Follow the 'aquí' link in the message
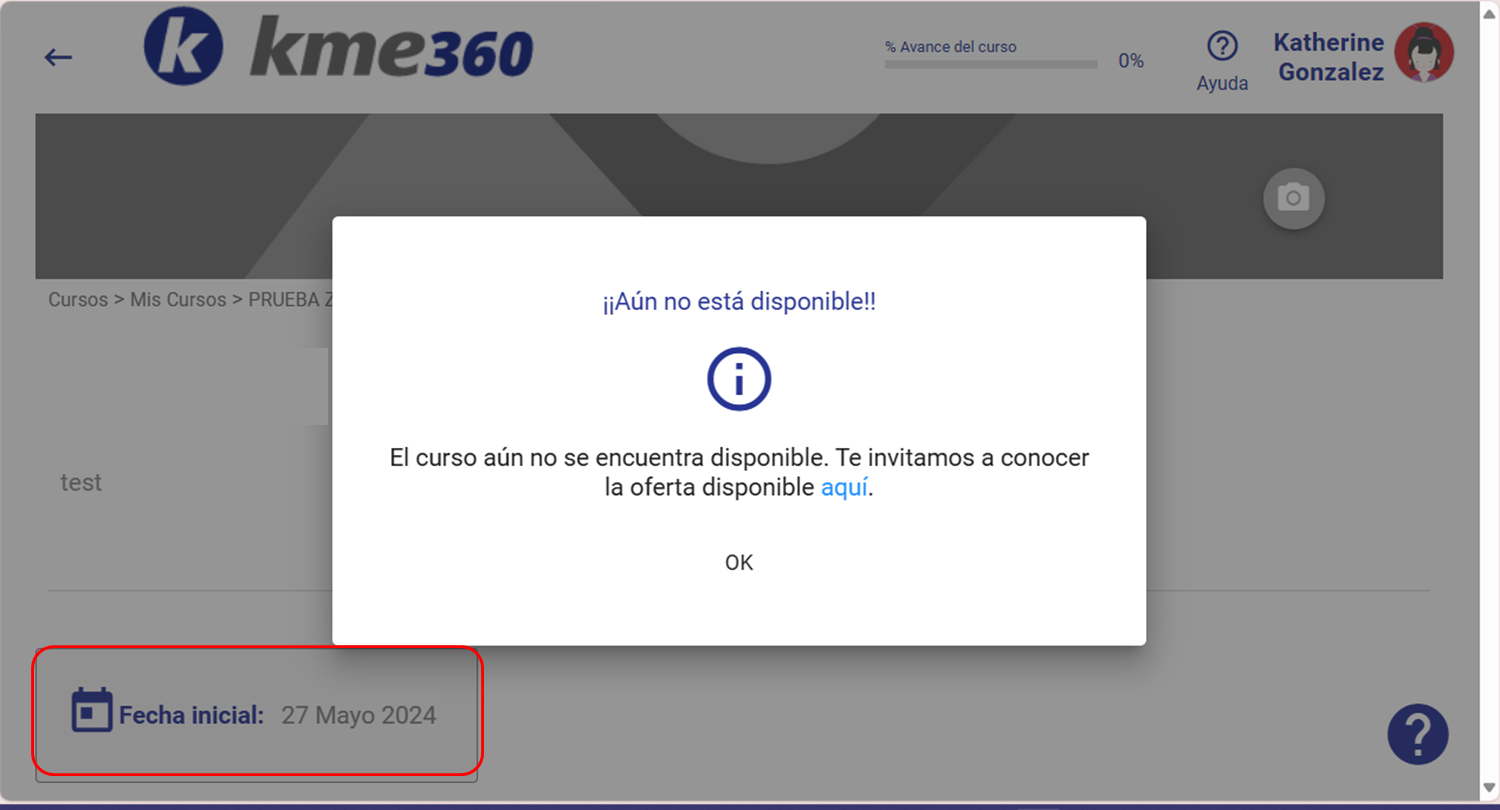1500x810 pixels. (x=844, y=488)
